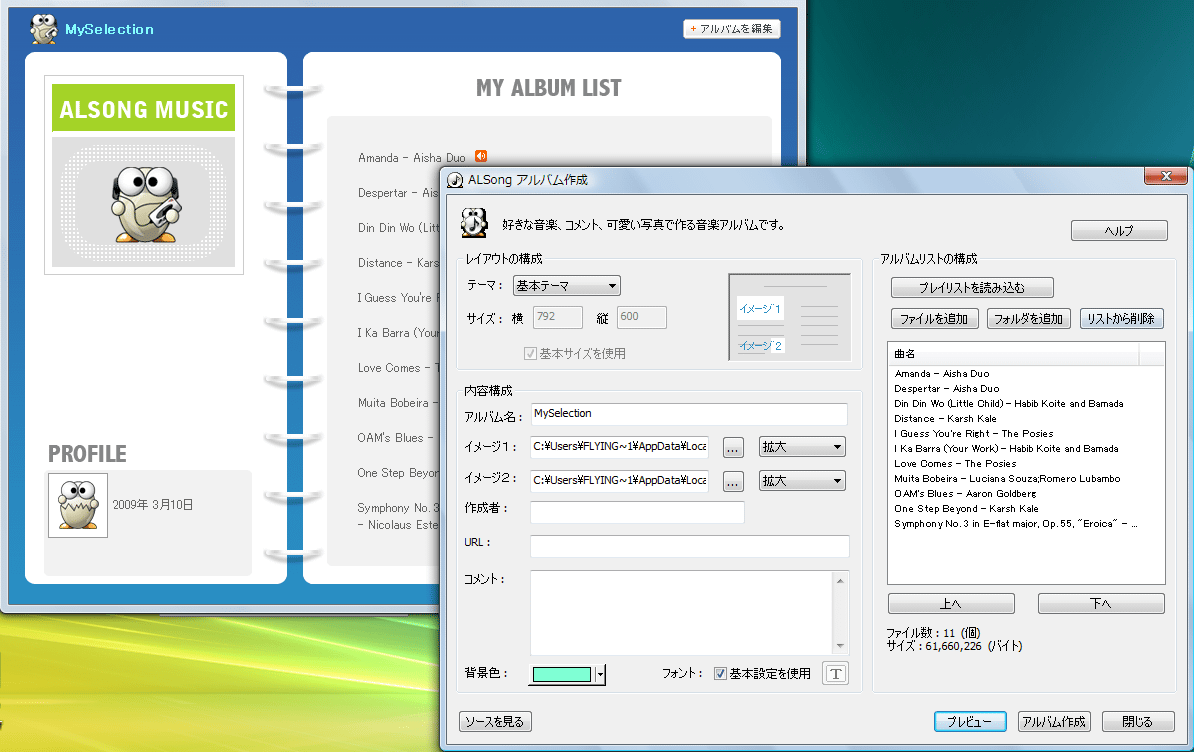
Task: Click Muita Bobeira in MY ALBUM LIST
Action: pos(397,403)
